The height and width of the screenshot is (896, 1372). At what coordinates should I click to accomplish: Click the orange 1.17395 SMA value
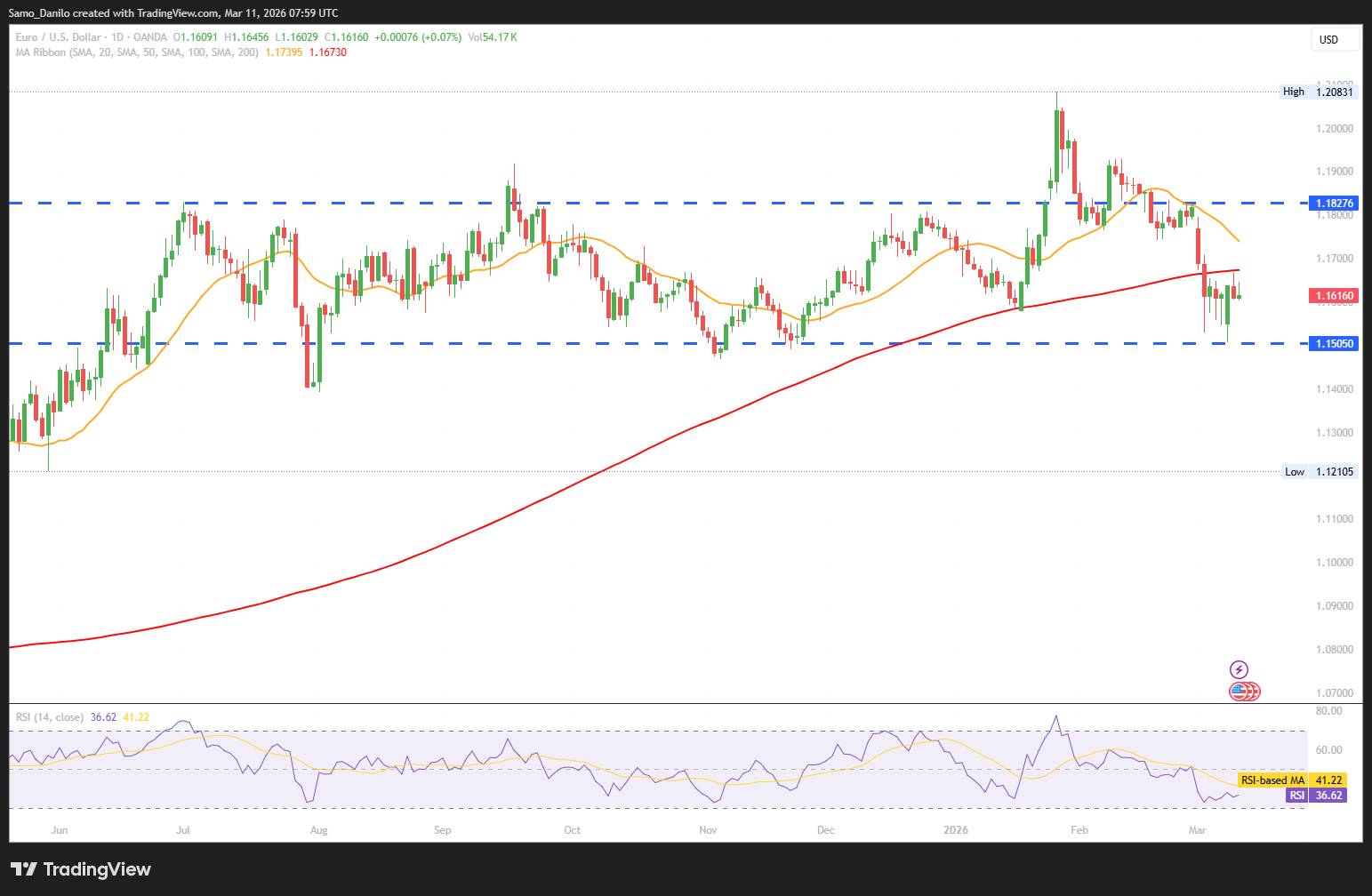(284, 52)
